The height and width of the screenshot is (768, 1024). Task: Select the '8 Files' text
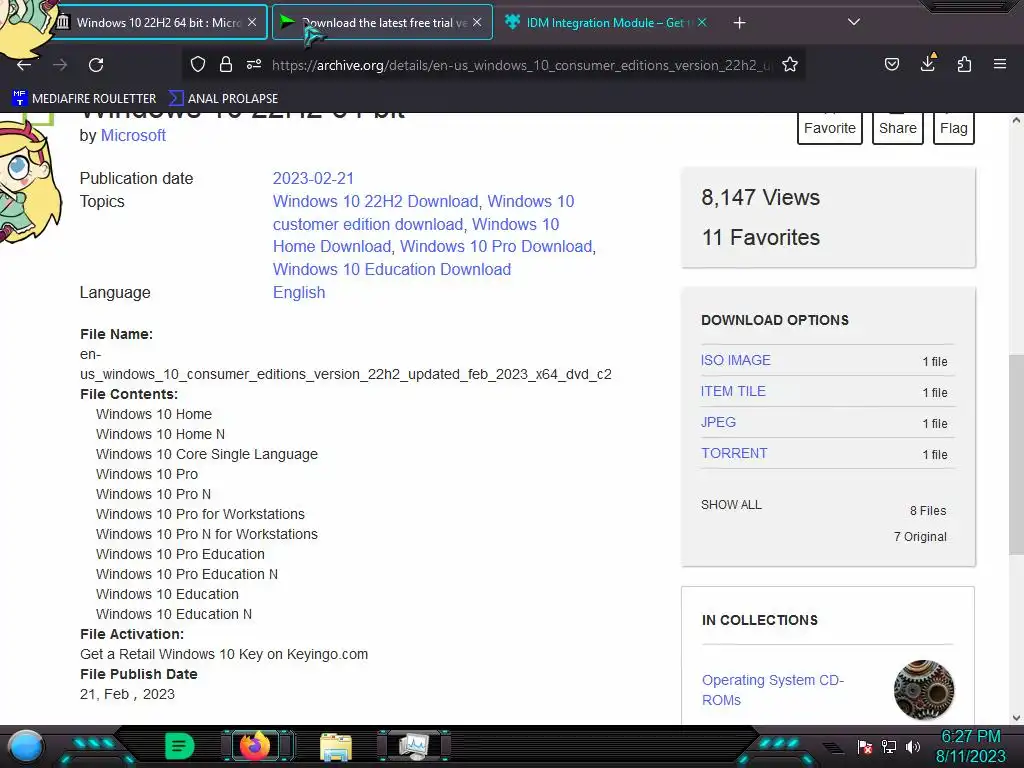tap(928, 511)
